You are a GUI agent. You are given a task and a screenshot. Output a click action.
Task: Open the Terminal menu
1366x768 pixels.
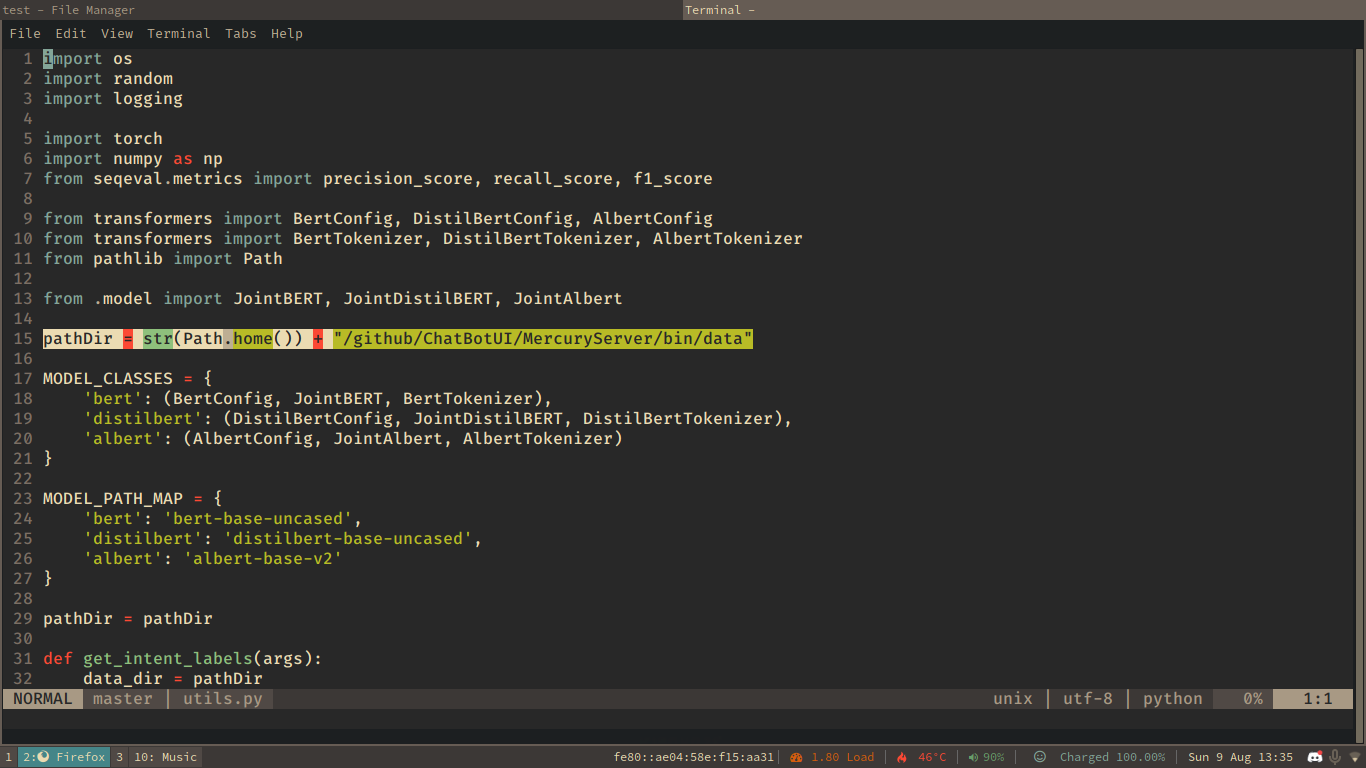point(178,34)
